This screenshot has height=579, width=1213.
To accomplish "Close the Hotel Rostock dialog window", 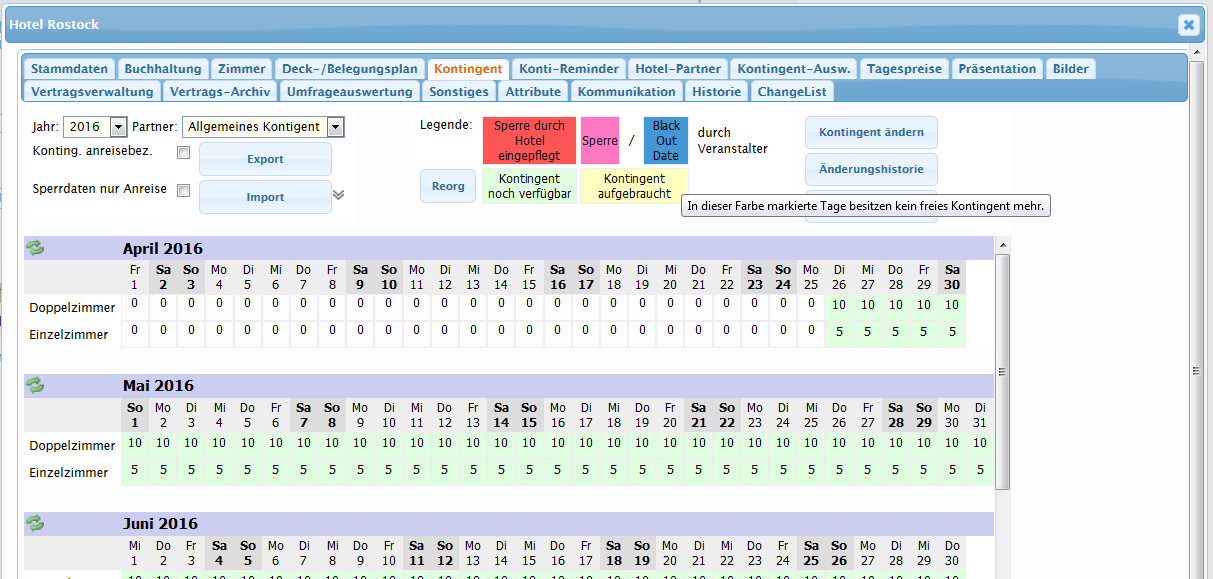I will pyautogui.click(x=1187, y=25).
